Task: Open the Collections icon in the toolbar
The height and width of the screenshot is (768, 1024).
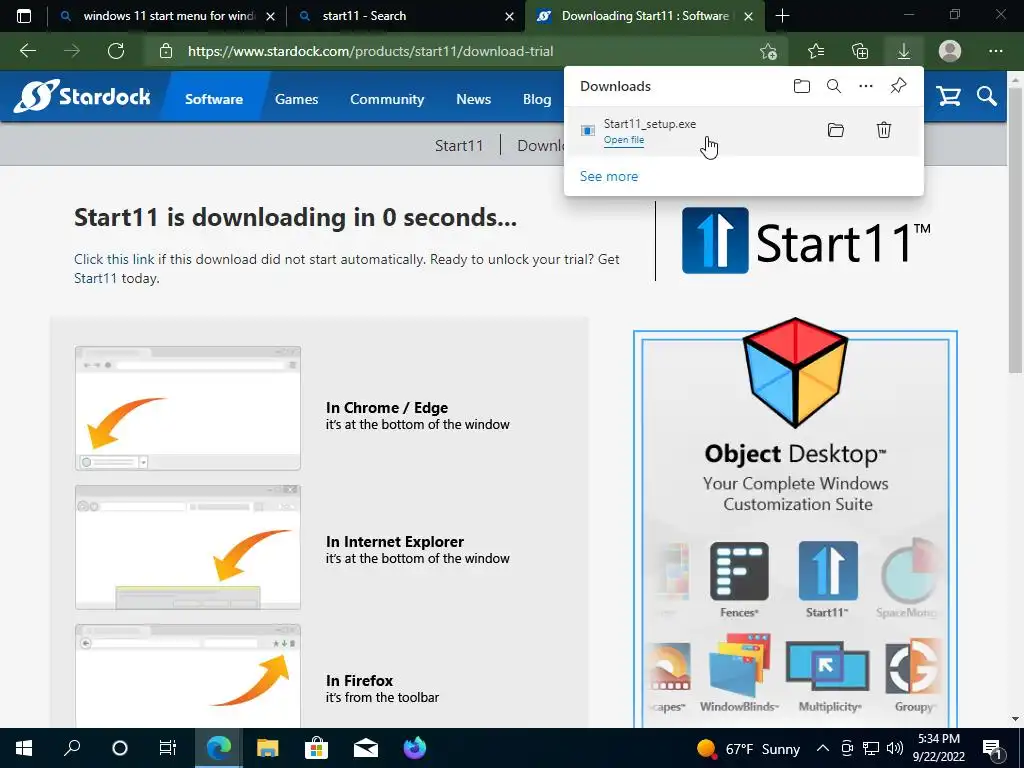Action: click(860, 51)
